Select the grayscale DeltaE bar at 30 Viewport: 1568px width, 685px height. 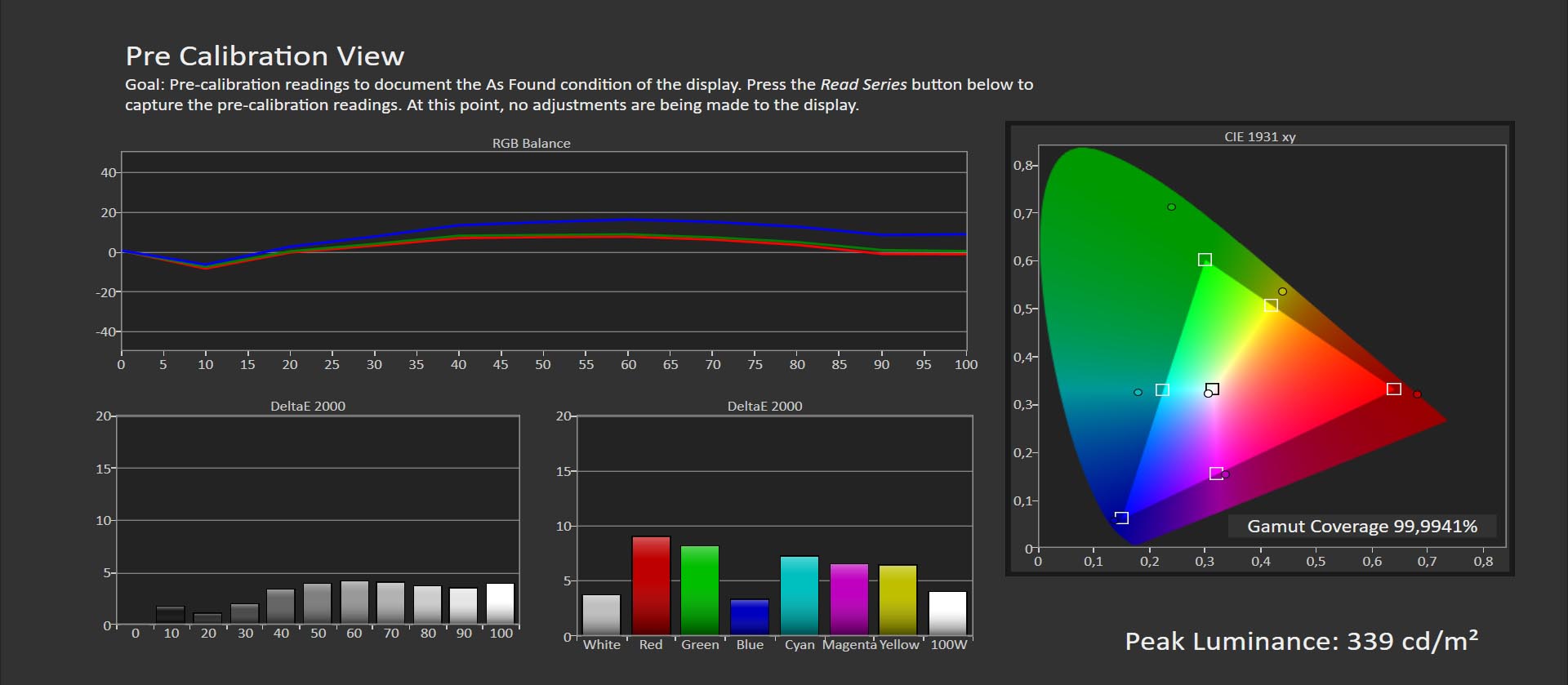coord(244,614)
